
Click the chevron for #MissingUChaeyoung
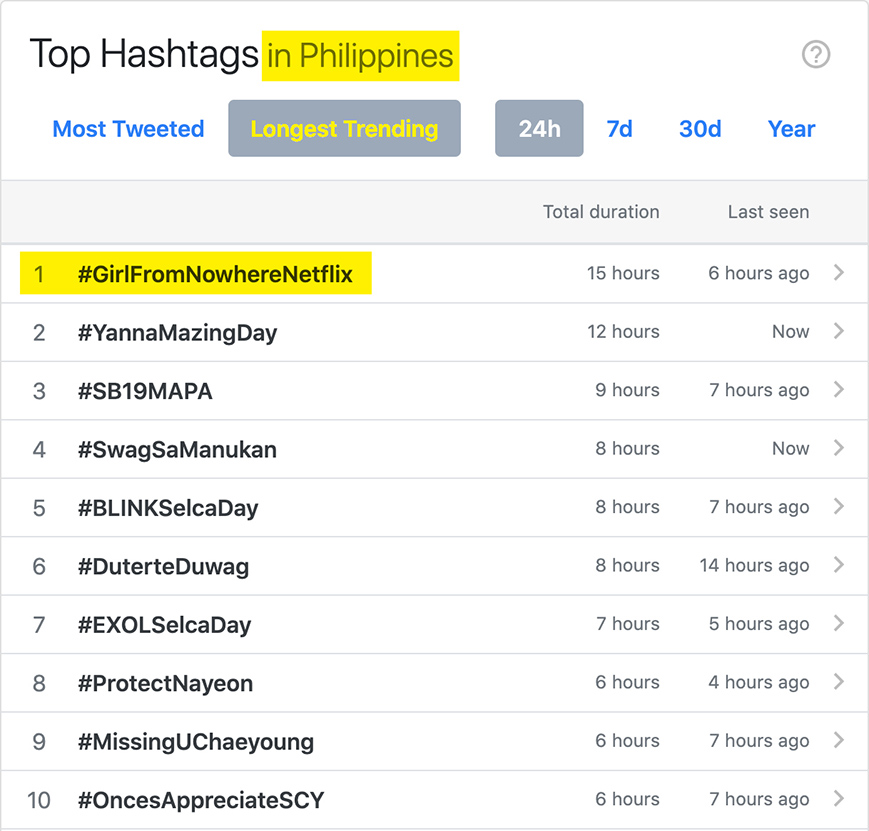(839, 740)
